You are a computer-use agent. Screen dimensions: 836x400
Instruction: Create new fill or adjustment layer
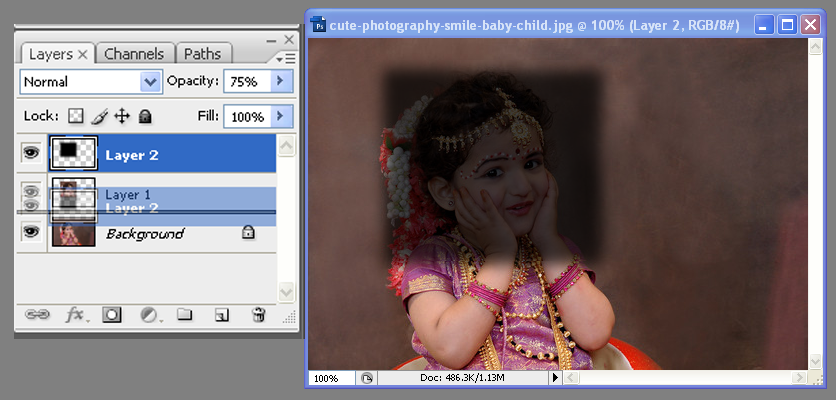[149, 314]
